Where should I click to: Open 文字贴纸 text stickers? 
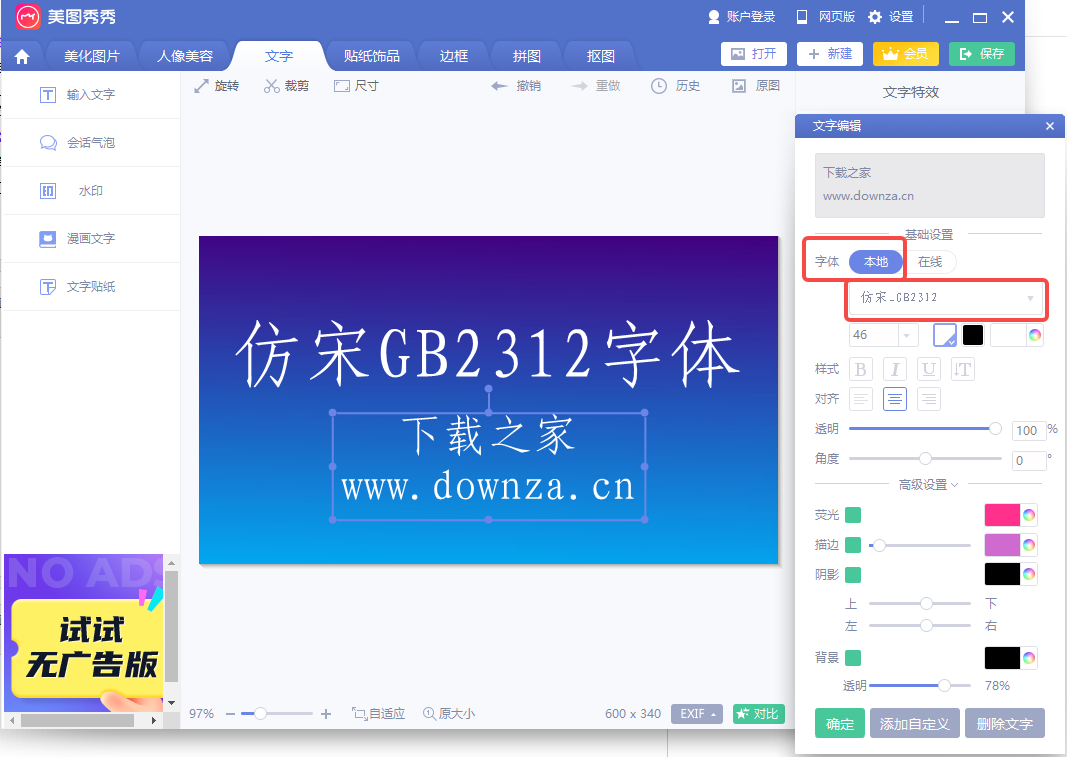click(91, 287)
